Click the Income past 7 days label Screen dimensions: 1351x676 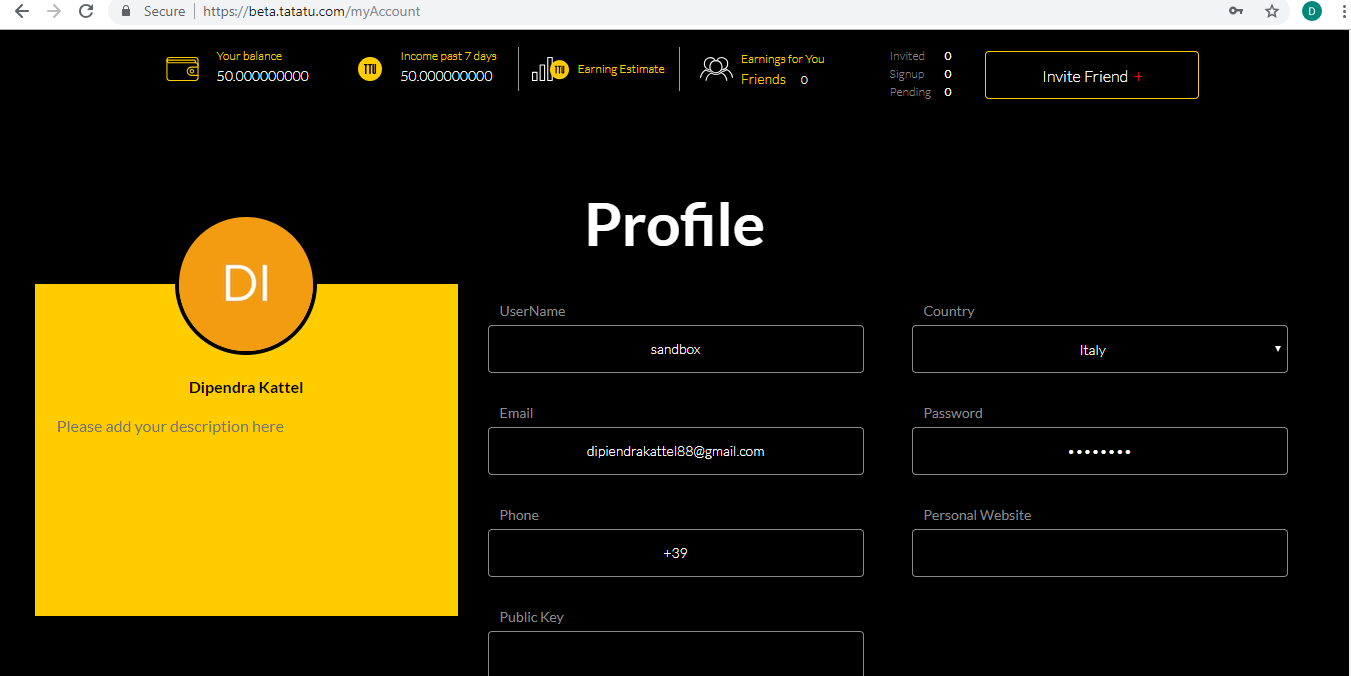point(448,56)
